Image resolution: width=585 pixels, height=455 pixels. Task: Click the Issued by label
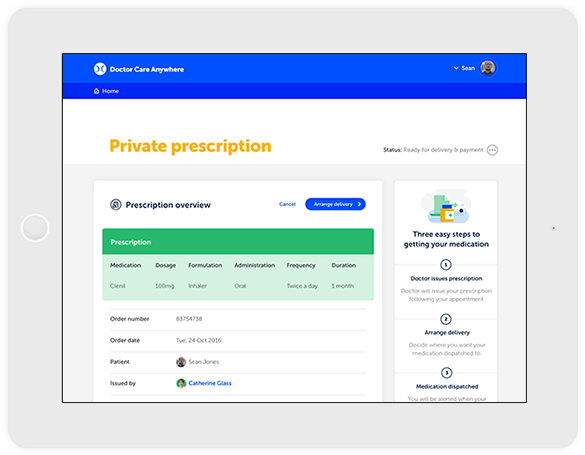click(x=123, y=383)
